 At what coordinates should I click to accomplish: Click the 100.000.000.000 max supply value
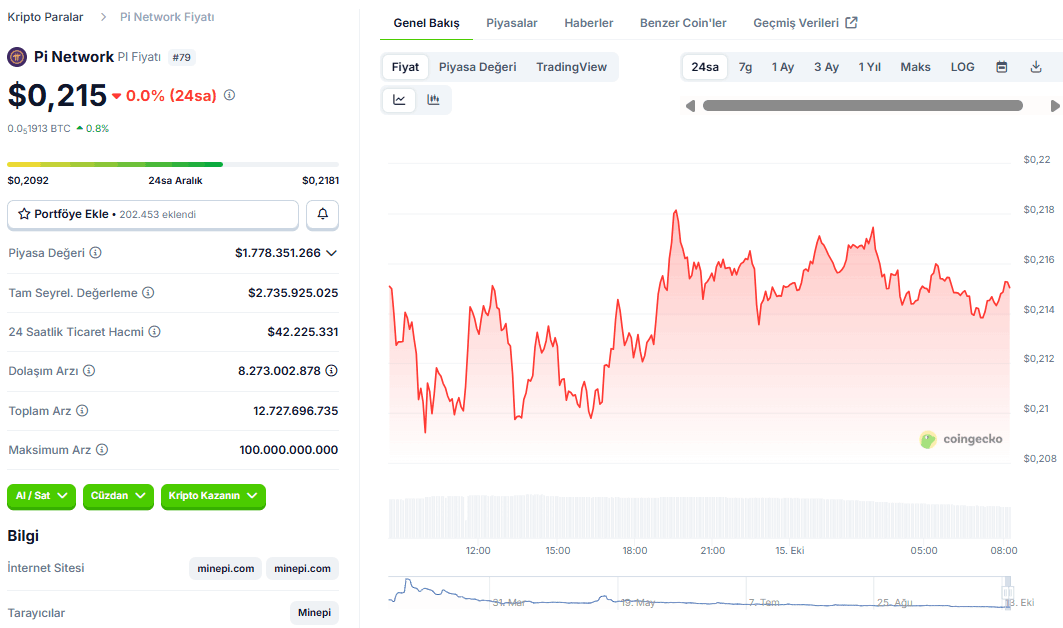pos(289,450)
